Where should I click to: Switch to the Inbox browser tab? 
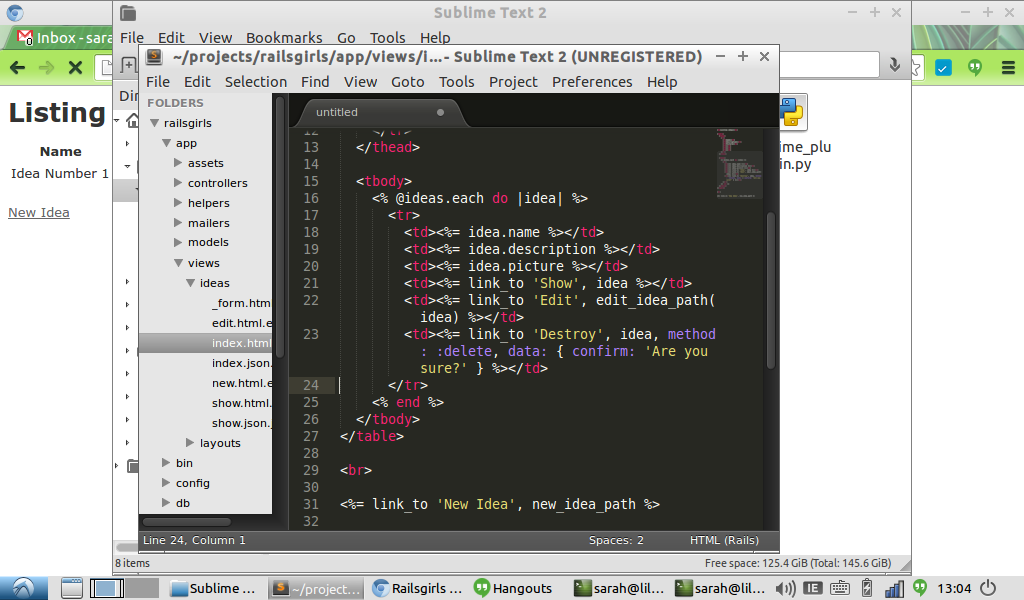pyautogui.click(x=64, y=38)
